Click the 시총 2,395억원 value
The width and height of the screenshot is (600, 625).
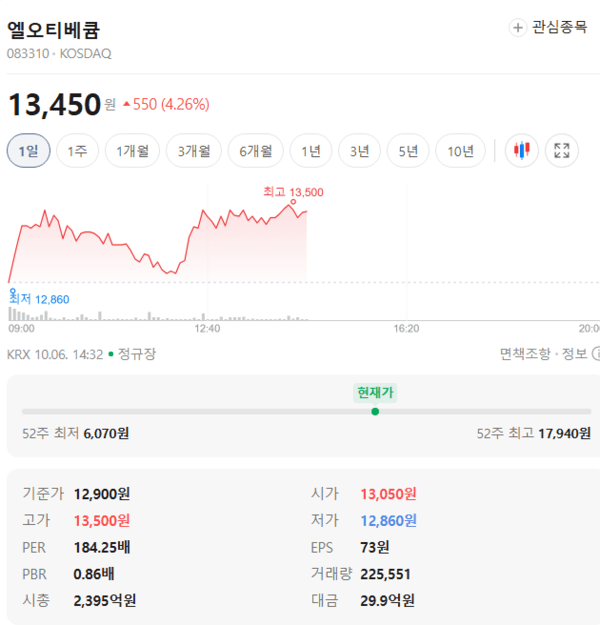[105, 600]
